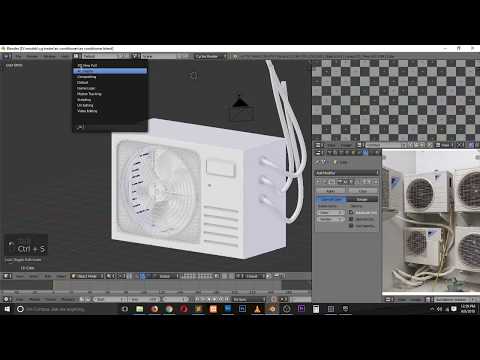
Task: Click the screen layout browse icon
Action: point(76,56)
